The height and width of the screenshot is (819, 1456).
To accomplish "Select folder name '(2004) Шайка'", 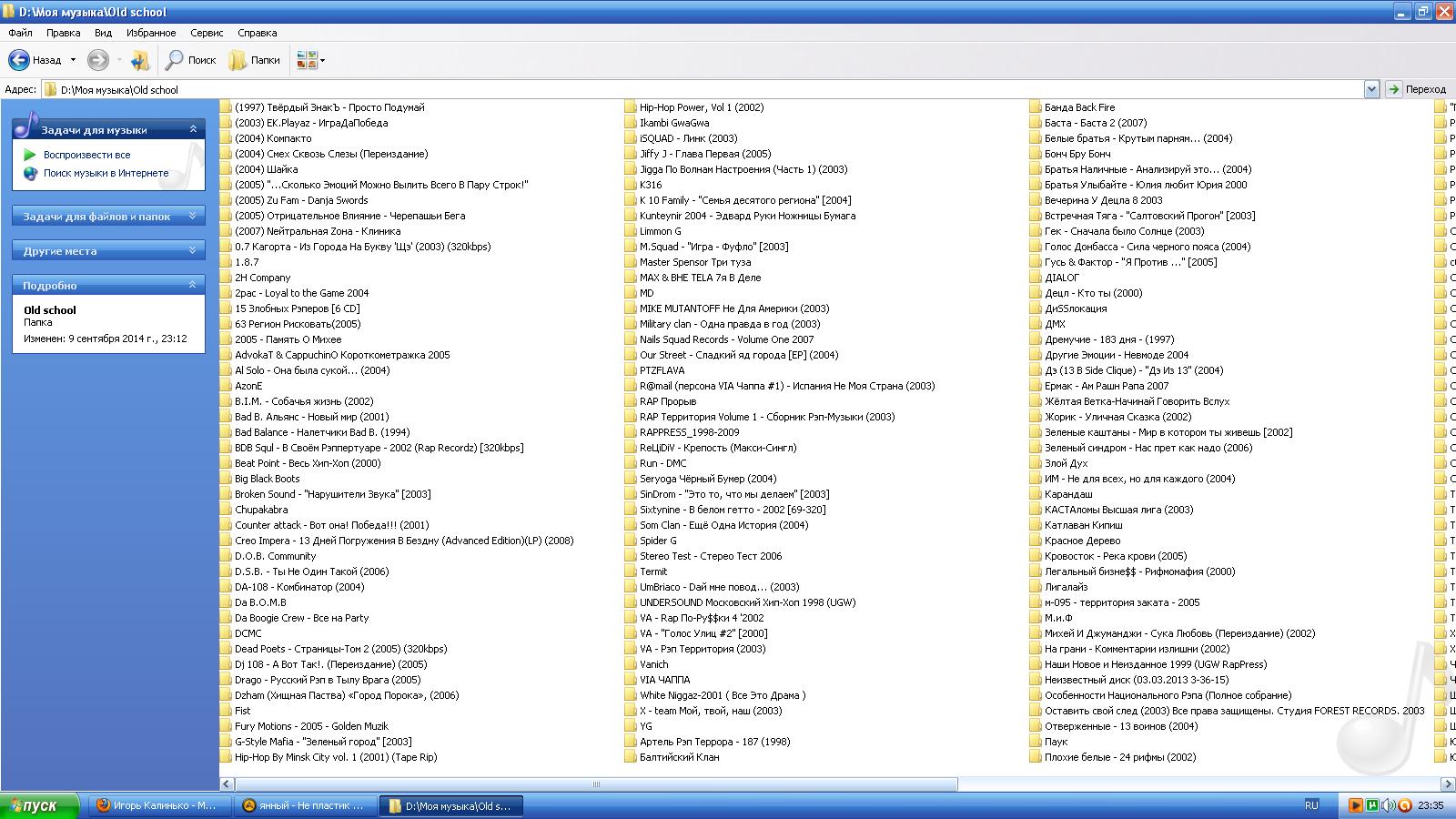I will click(x=267, y=169).
